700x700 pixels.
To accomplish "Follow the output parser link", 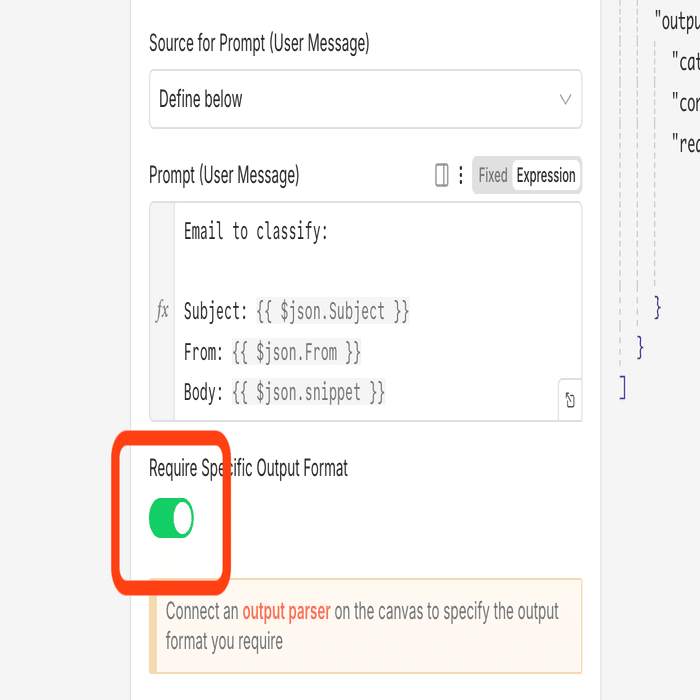I will (286, 612).
